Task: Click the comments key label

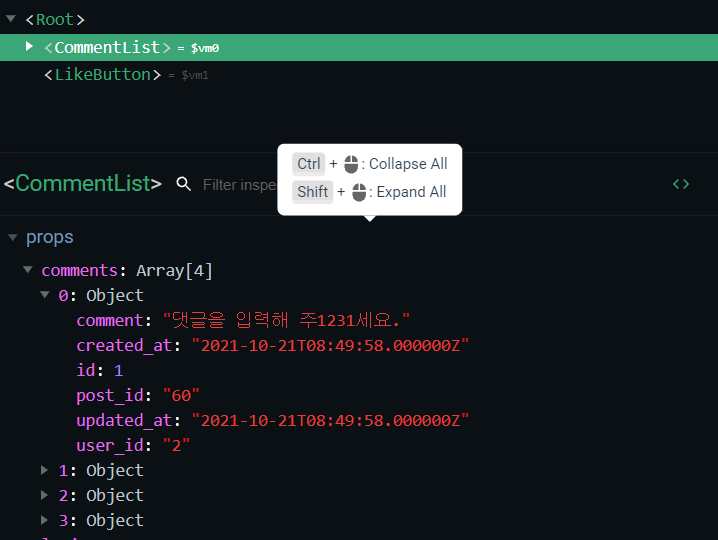Action: (x=80, y=270)
